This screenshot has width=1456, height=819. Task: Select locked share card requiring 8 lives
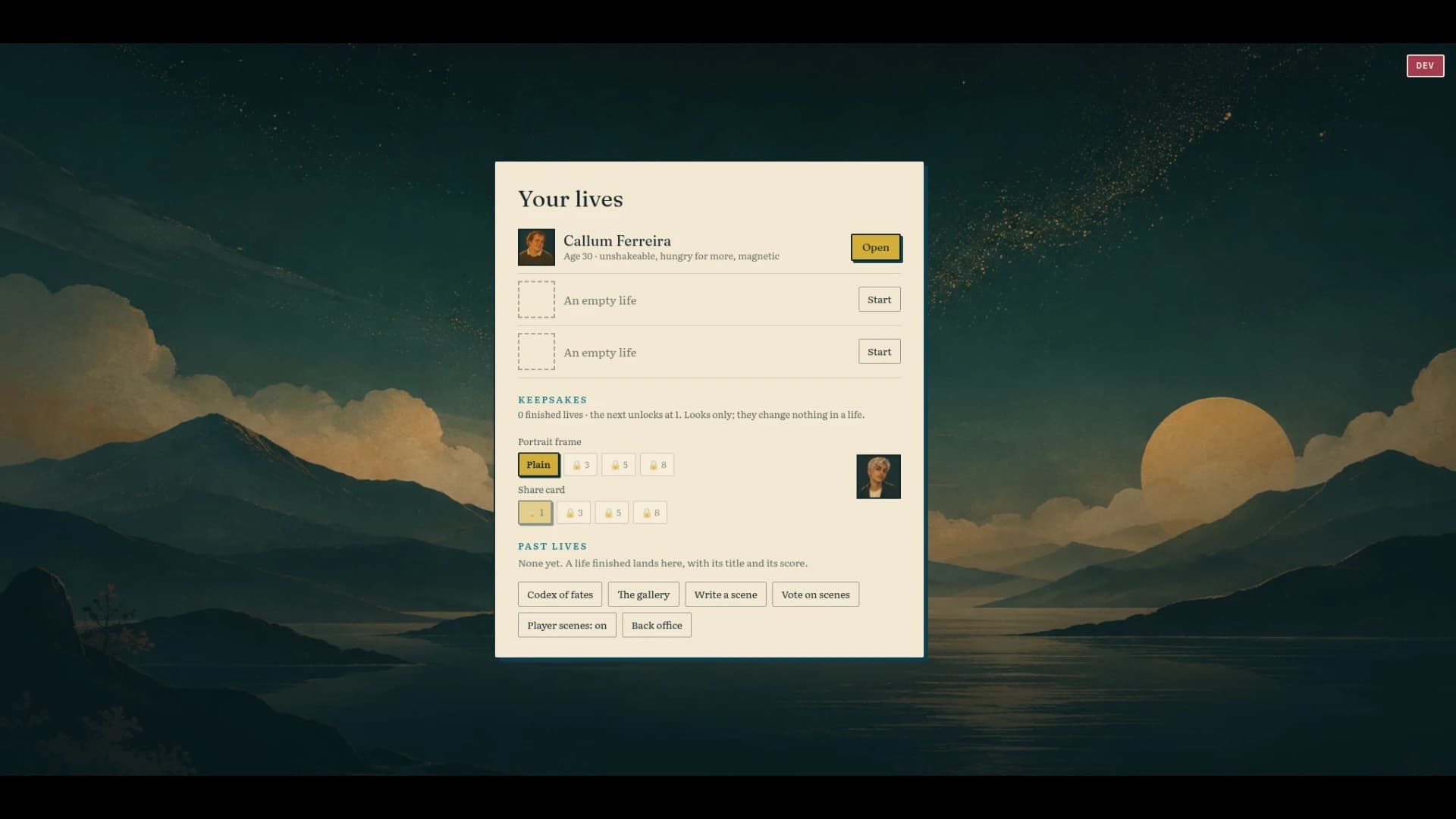click(x=650, y=513)
